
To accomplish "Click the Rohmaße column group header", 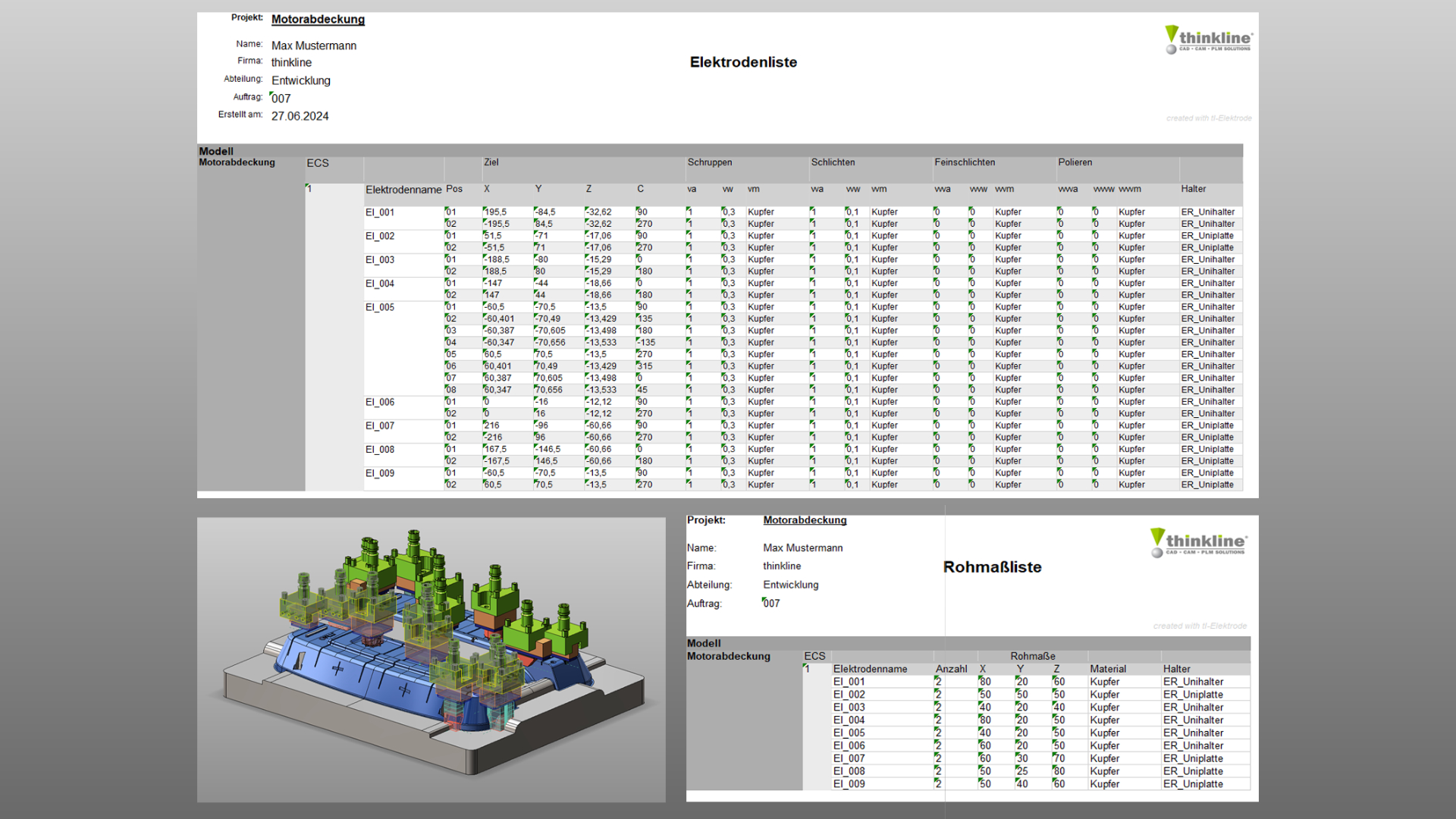I will [1032, 656].
